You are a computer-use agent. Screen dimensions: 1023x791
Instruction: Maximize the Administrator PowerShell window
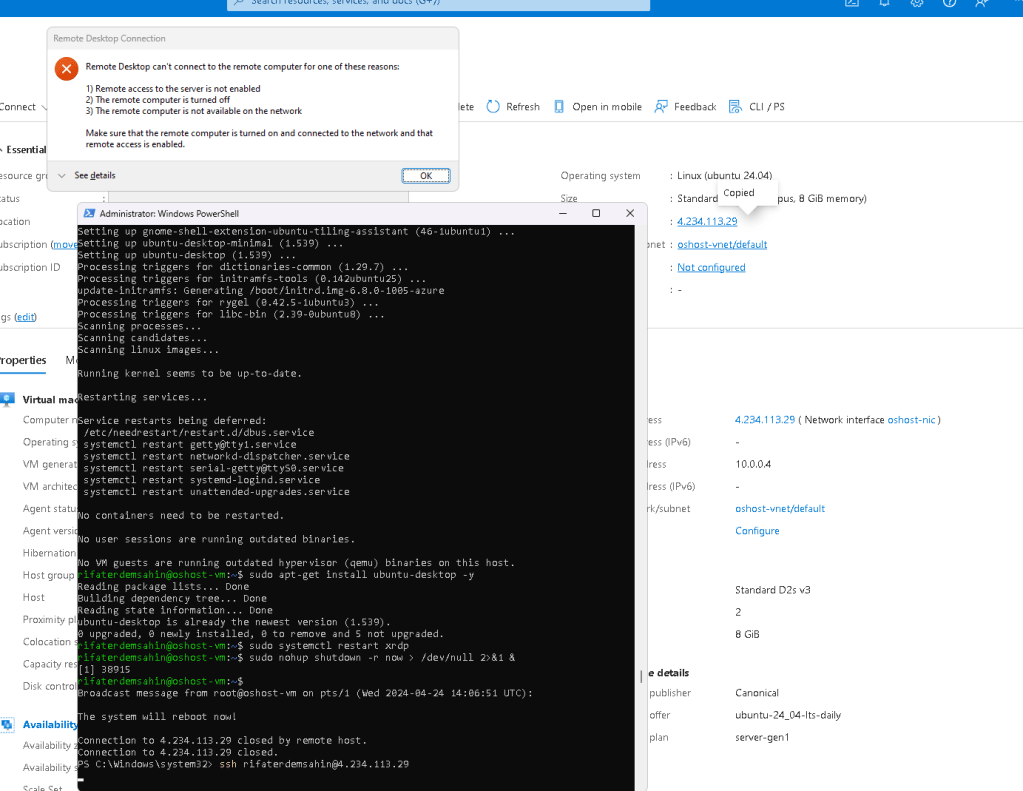coord(596,213)
